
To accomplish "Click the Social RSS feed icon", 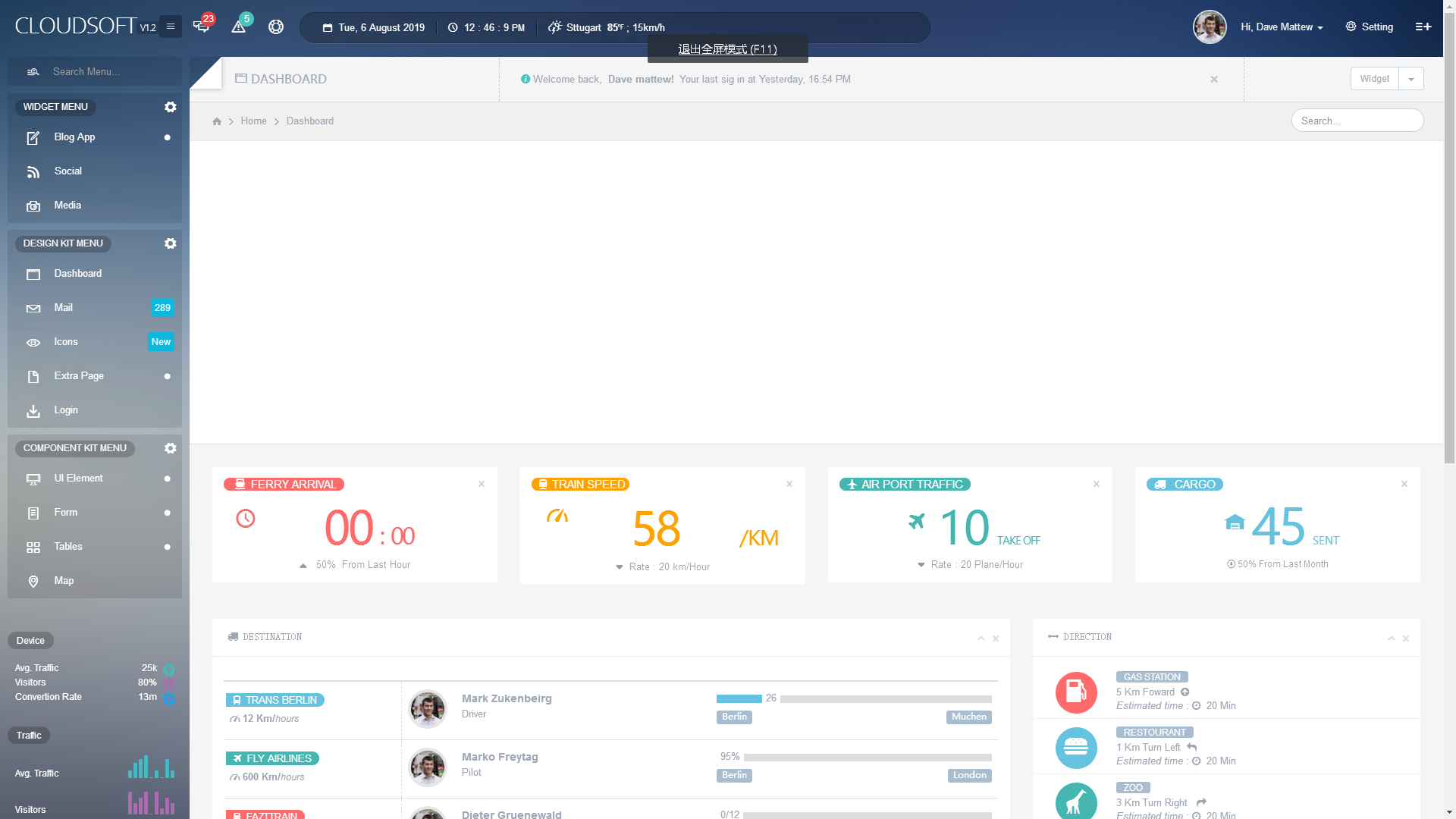I will coord(33,172).
